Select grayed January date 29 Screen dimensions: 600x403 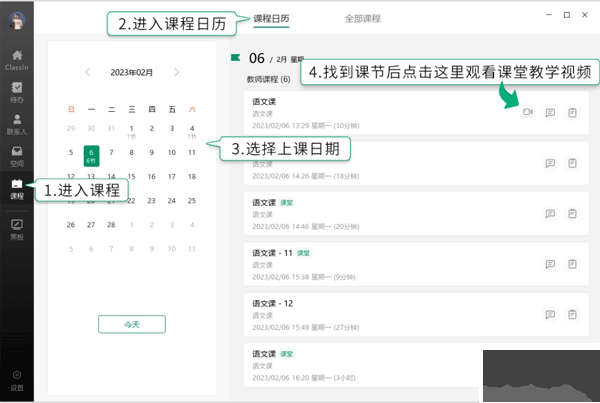pos(71,128)
